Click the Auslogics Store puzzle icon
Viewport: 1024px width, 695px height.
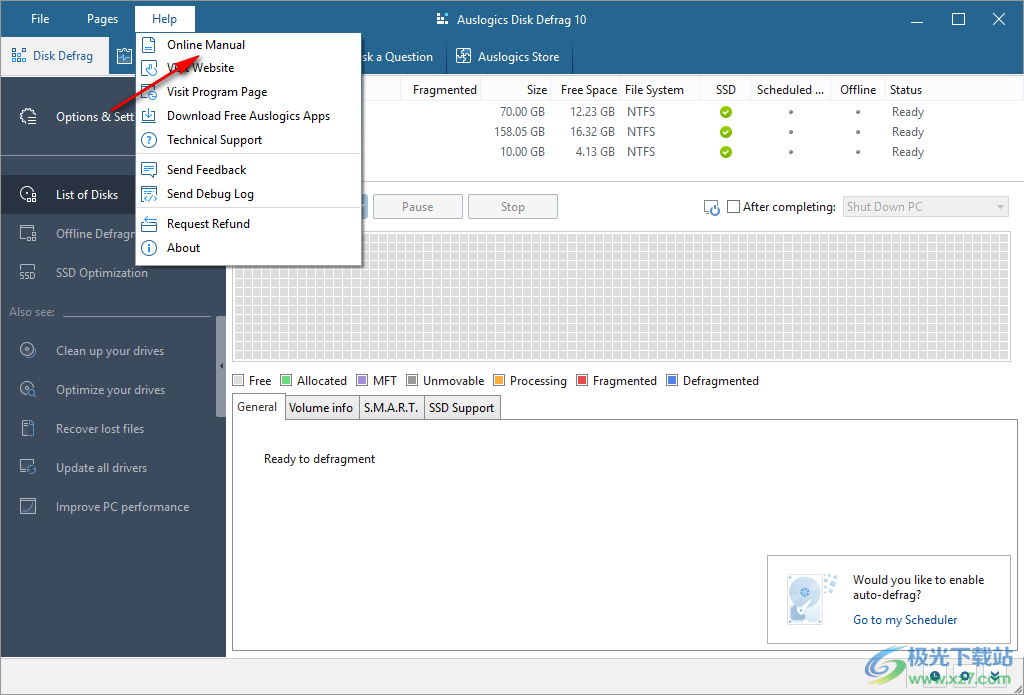coord(463,56)
